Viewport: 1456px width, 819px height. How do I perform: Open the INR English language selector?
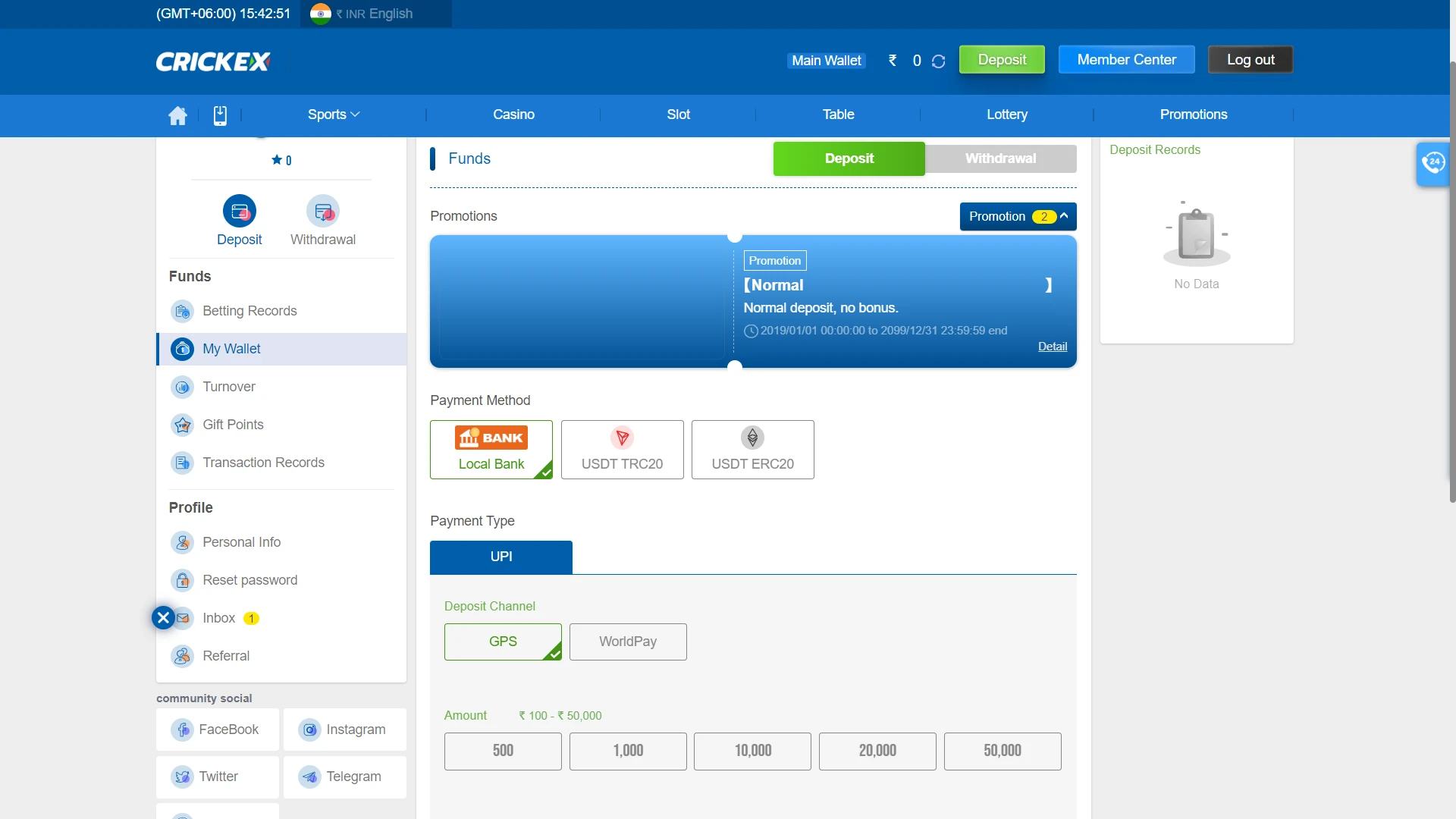(x=375, y=14)
